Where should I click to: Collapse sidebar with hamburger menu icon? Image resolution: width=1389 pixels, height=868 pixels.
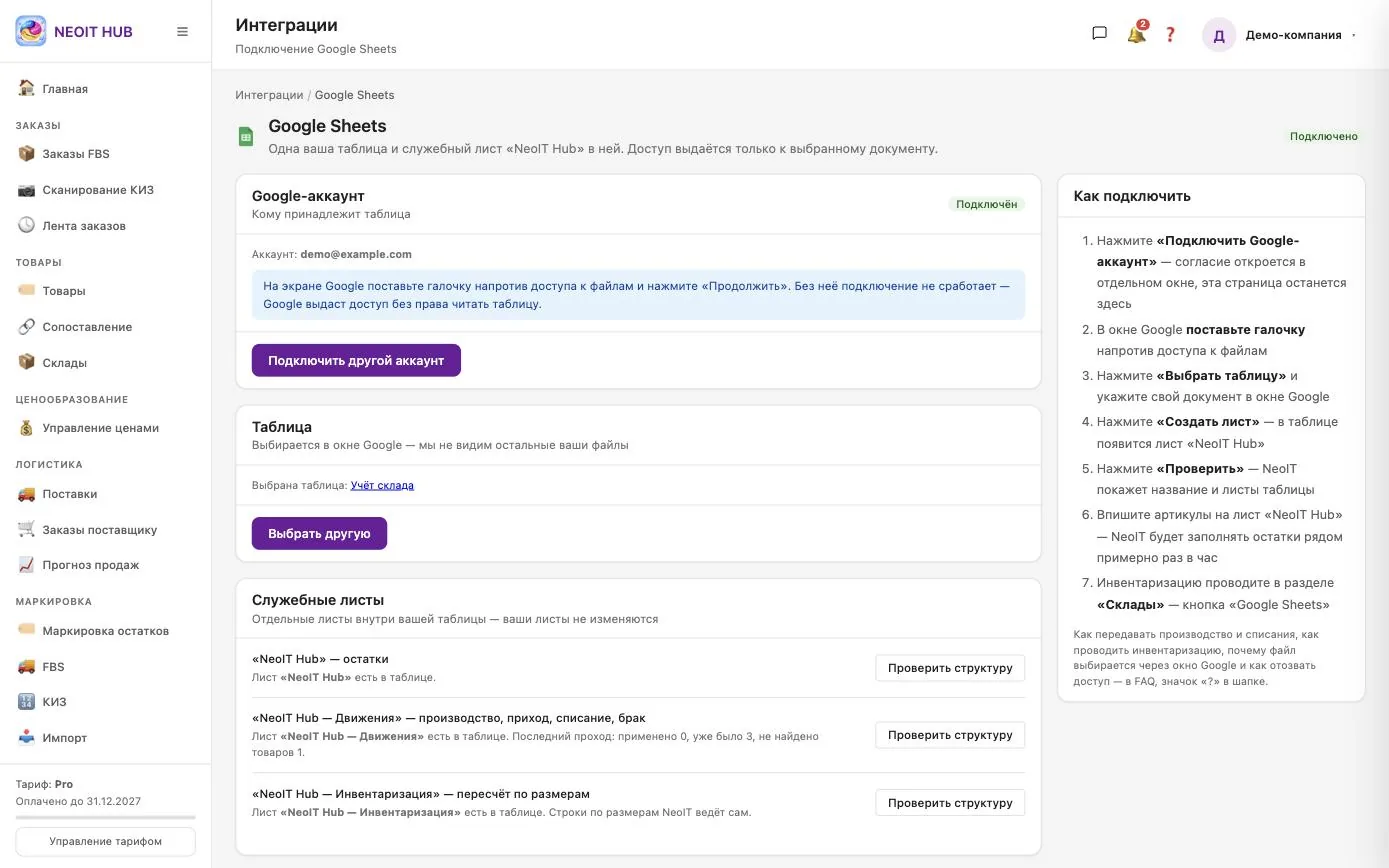click(182, 32)
